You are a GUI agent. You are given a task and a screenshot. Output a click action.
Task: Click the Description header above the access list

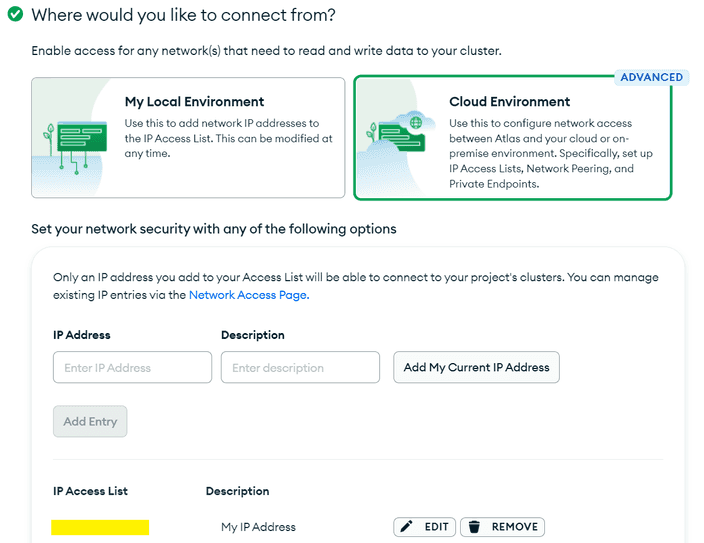click(237, 491)
